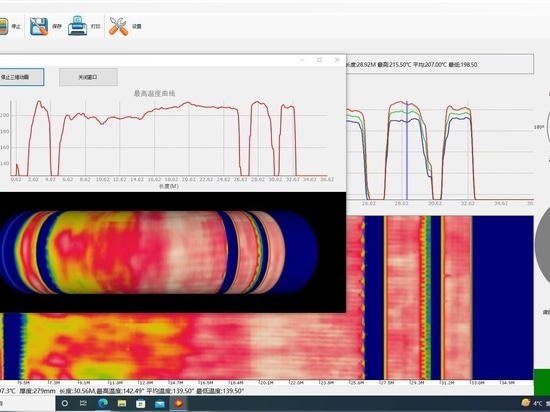Click the 关闭窗口 button

88,77
